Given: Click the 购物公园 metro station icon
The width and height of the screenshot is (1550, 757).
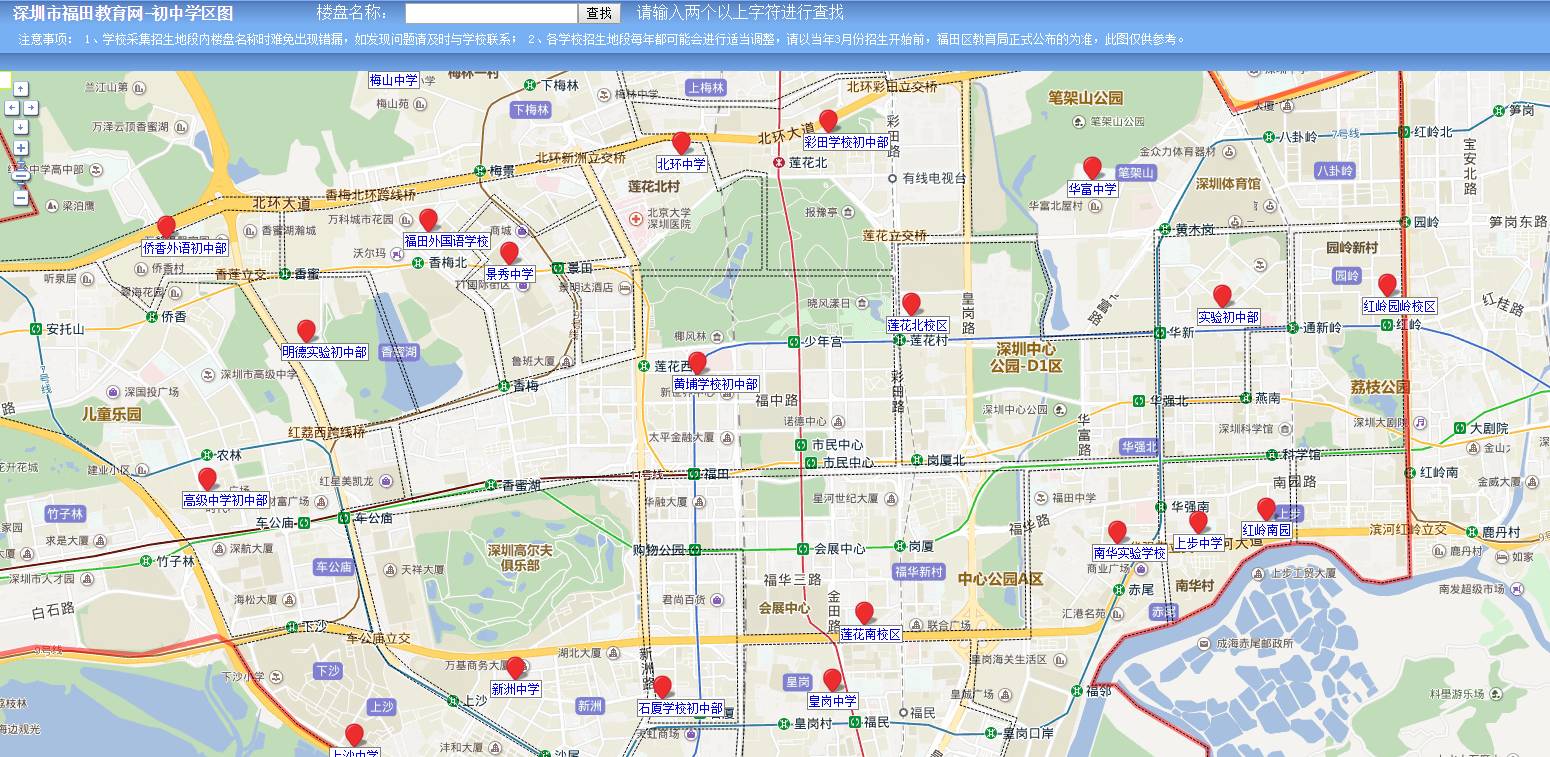Looking at the screenshot, I should click(x=694, y=549).
